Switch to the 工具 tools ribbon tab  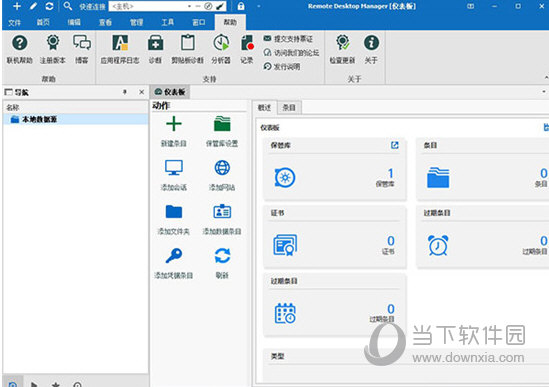coord(167,22)
